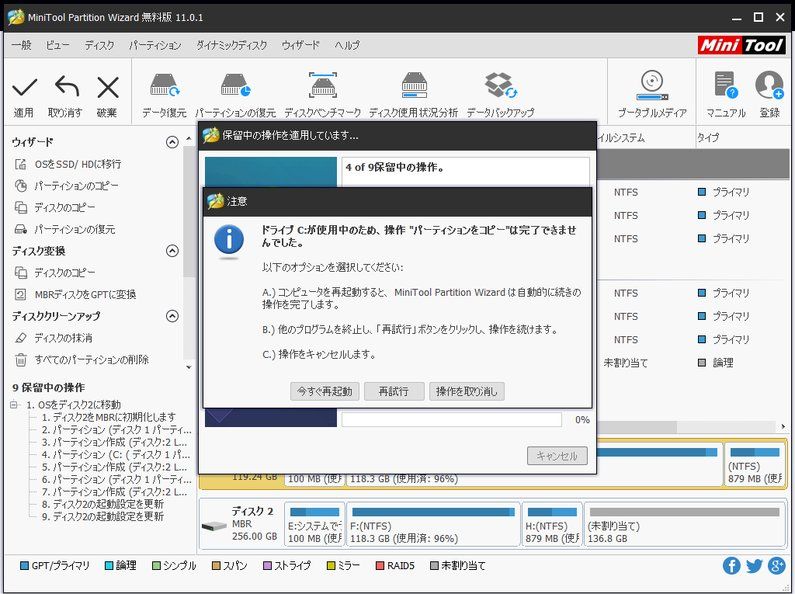The height and width of the screenshot is (594, 795).
Task: Open the Google Plus share icon
Action: [x=777, y=566]
